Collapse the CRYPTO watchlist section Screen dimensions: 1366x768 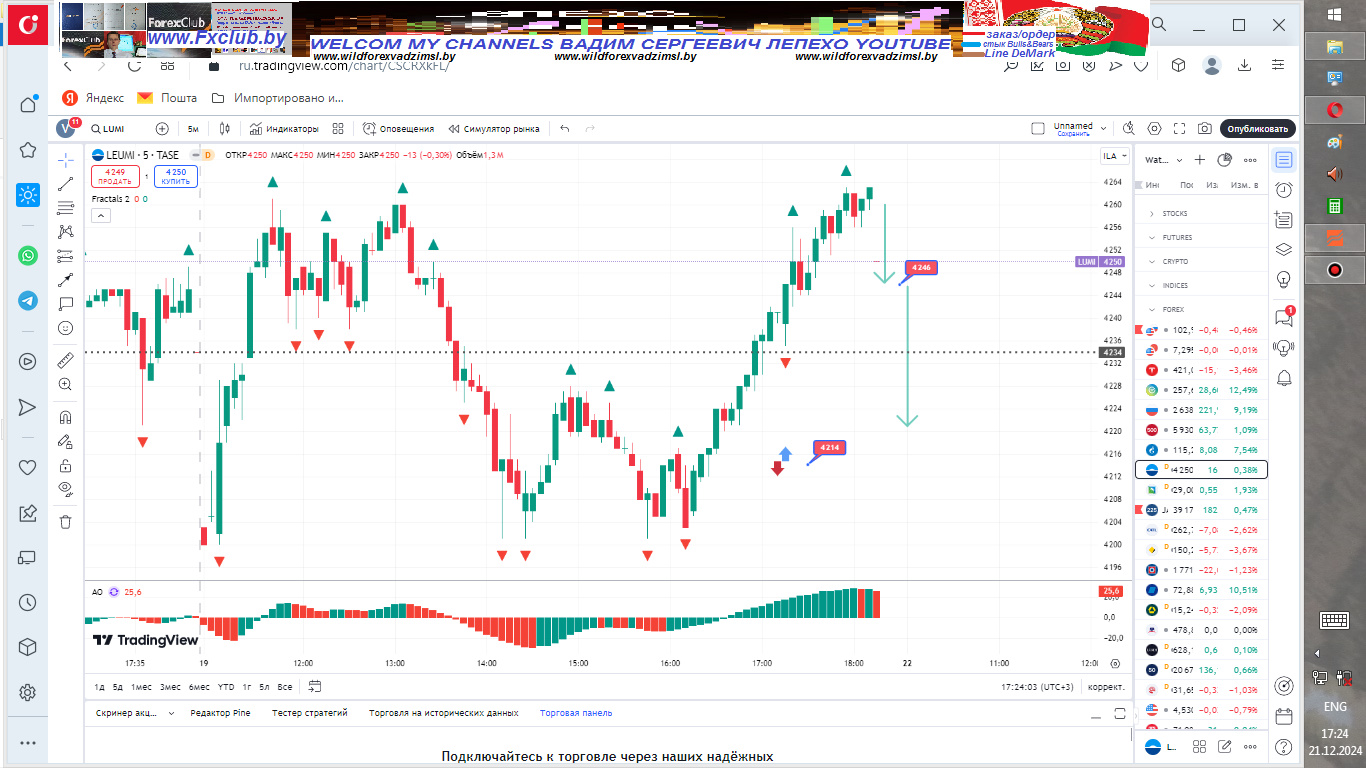tap(1151, 262)
